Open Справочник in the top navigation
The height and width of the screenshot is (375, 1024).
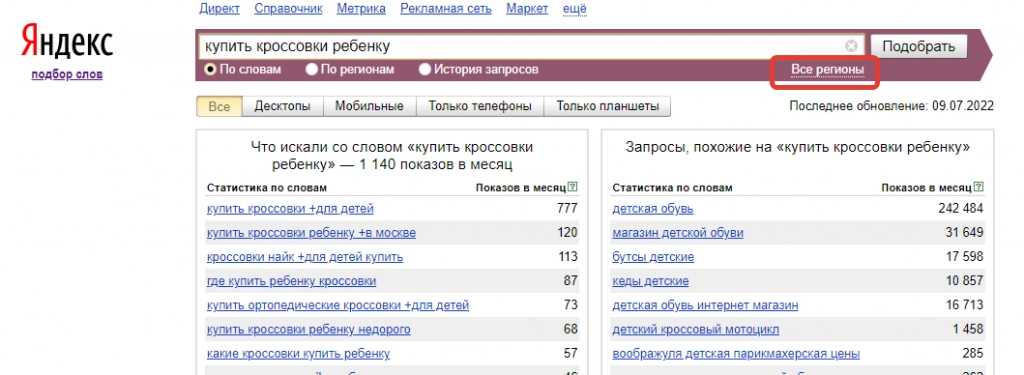(289, 8)
